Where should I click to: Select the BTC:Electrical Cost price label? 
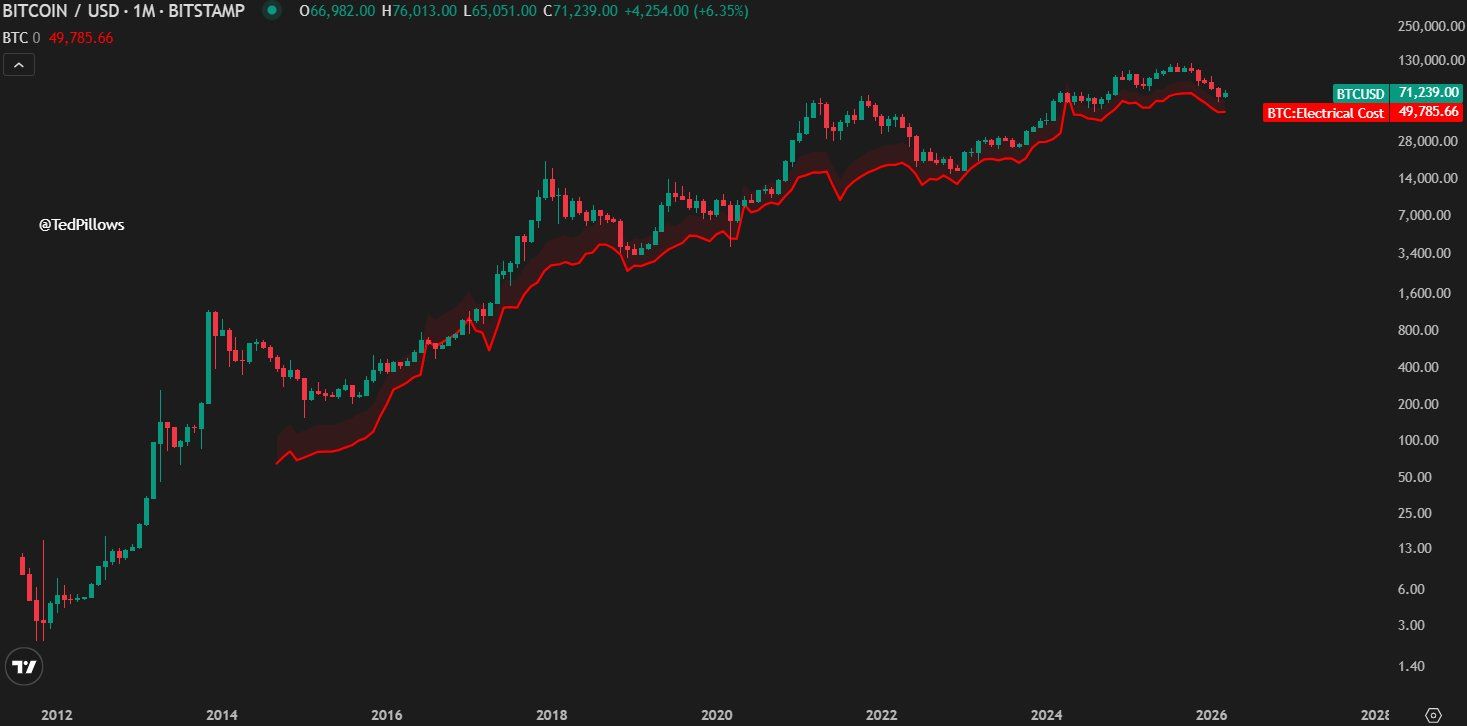click(x=1324, y=113)
